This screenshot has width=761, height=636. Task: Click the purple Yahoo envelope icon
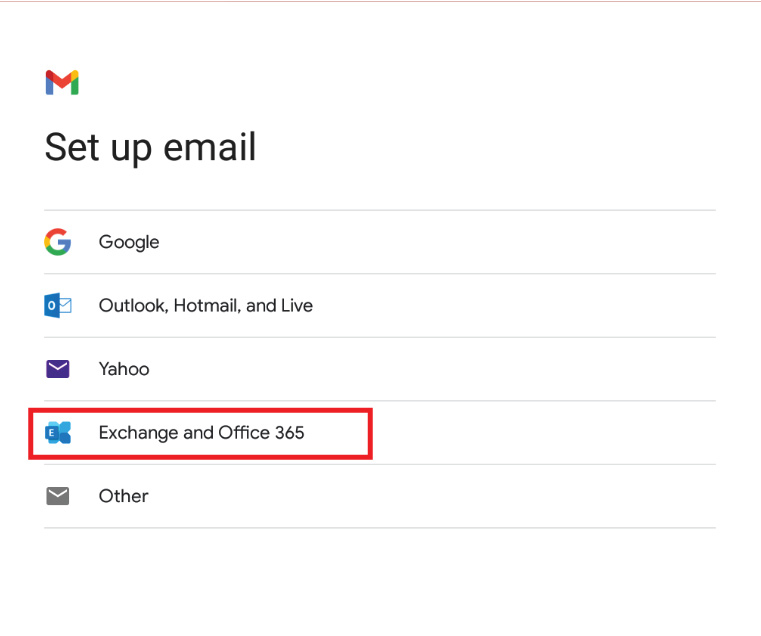click(58, 369)
